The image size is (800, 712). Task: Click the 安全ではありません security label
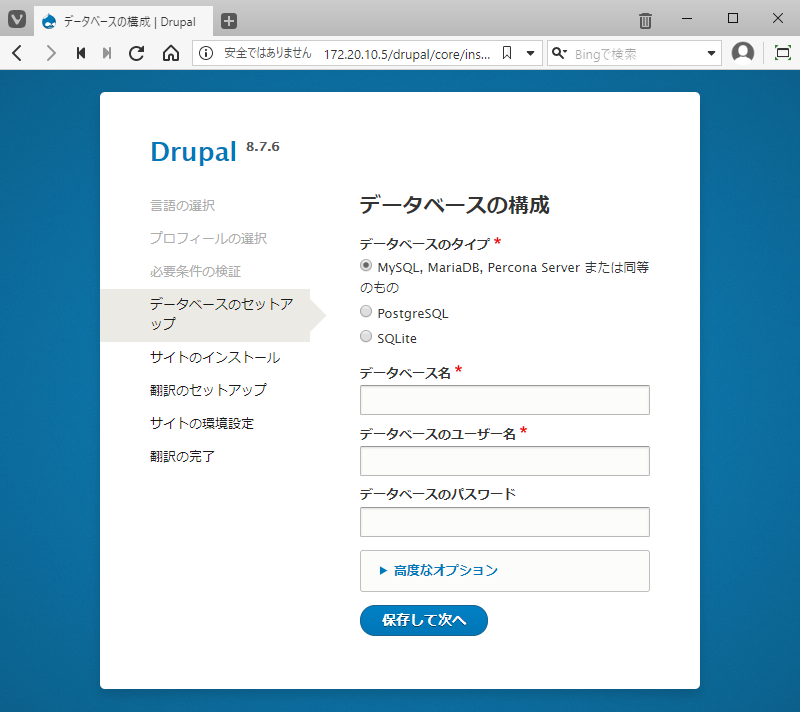click(x=267, y=53)
